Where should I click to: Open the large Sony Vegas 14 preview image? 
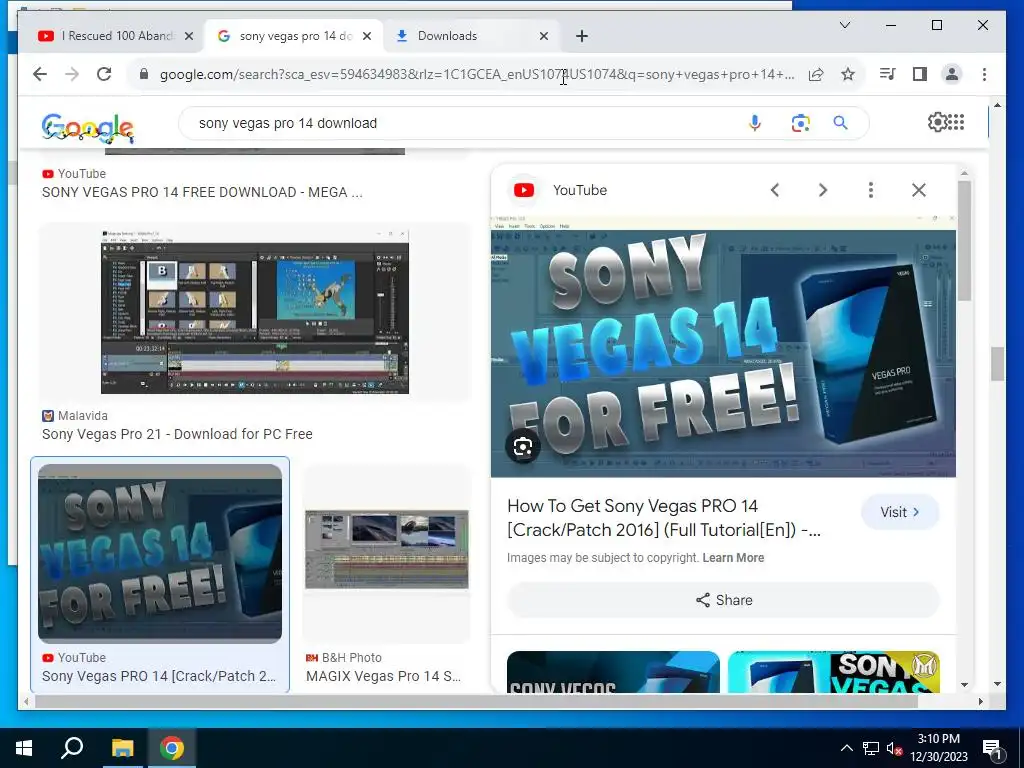[723, 346]
